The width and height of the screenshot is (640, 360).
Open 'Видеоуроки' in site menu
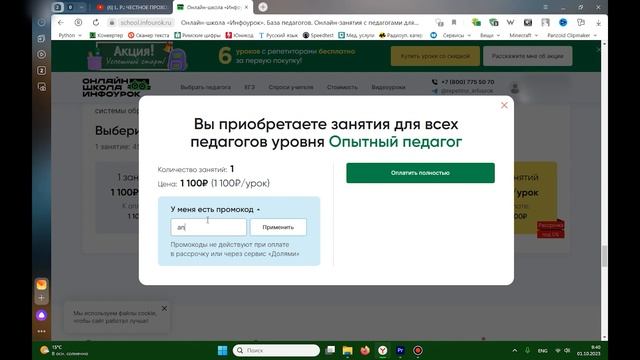tap(388, 87)
